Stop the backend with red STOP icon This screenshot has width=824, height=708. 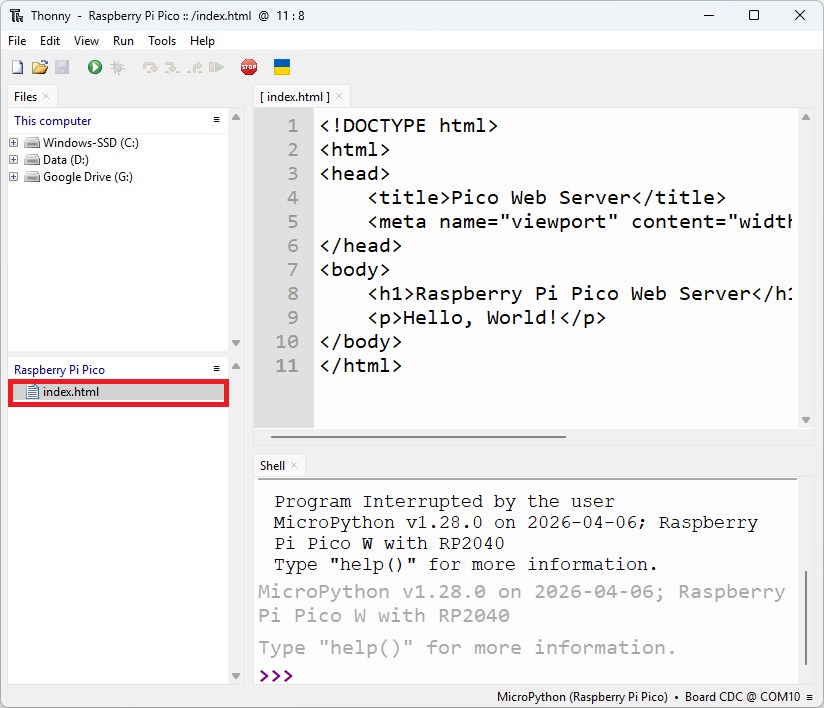(249, 67)
